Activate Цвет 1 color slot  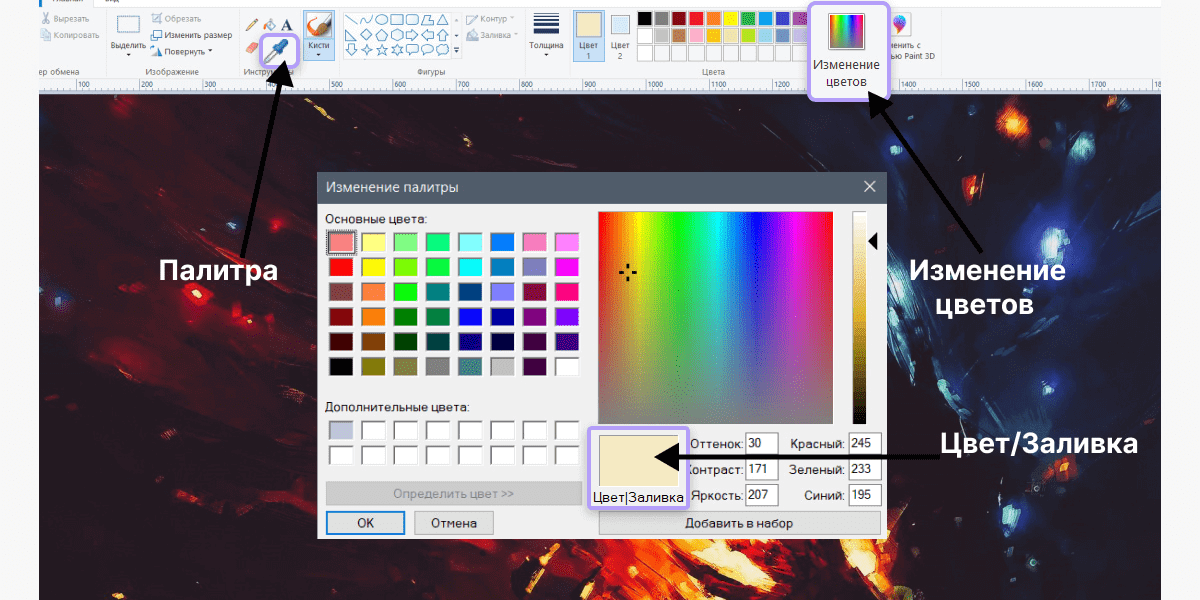589,36
